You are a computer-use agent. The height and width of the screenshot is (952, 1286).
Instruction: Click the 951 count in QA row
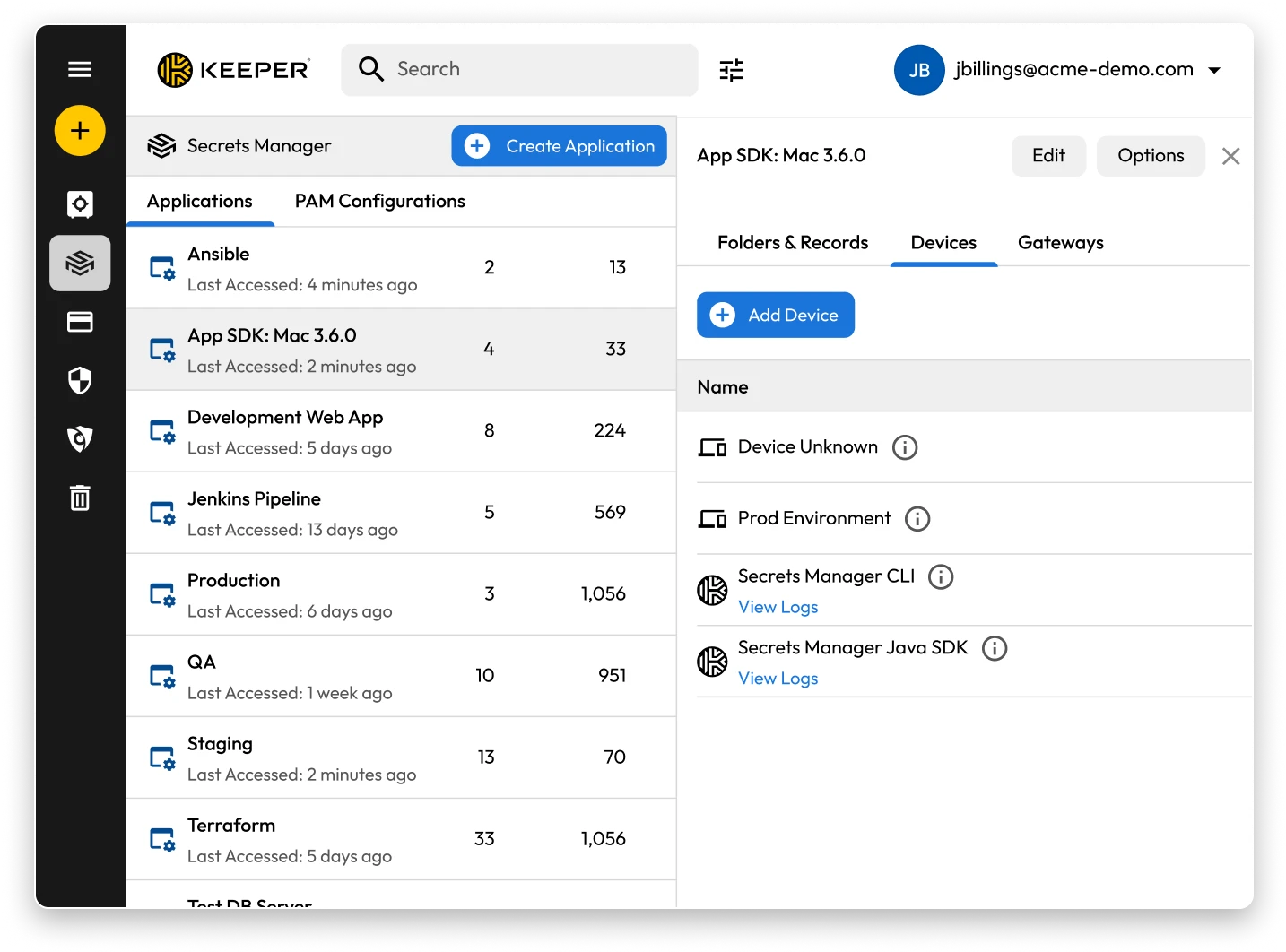pyautogui.click(x=613, y=676)
